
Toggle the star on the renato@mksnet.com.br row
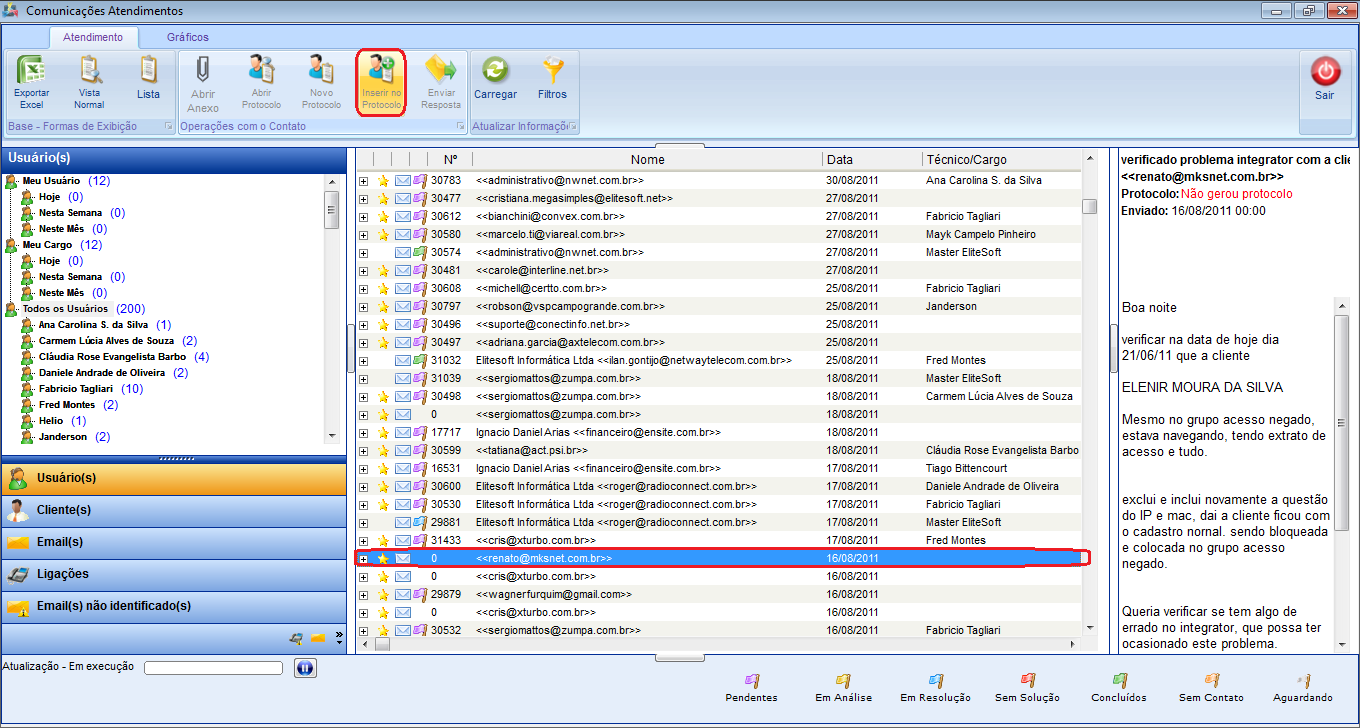pos(383,559)
